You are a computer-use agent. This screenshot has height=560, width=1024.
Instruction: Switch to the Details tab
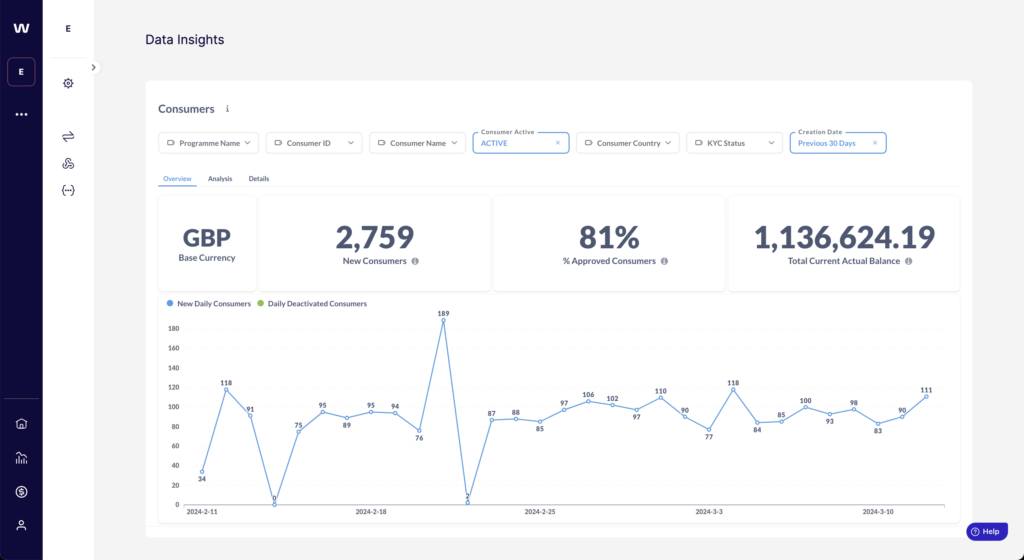coord(259,179)
